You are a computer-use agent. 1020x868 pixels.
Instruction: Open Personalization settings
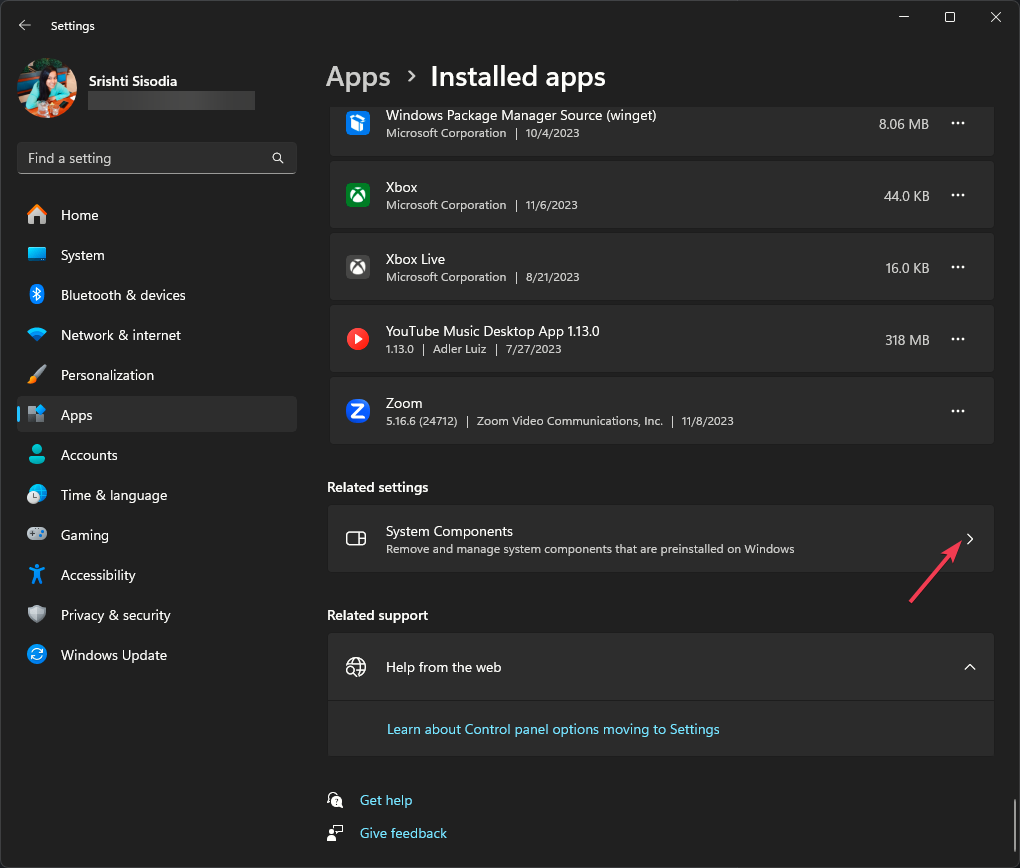[157, 375]
